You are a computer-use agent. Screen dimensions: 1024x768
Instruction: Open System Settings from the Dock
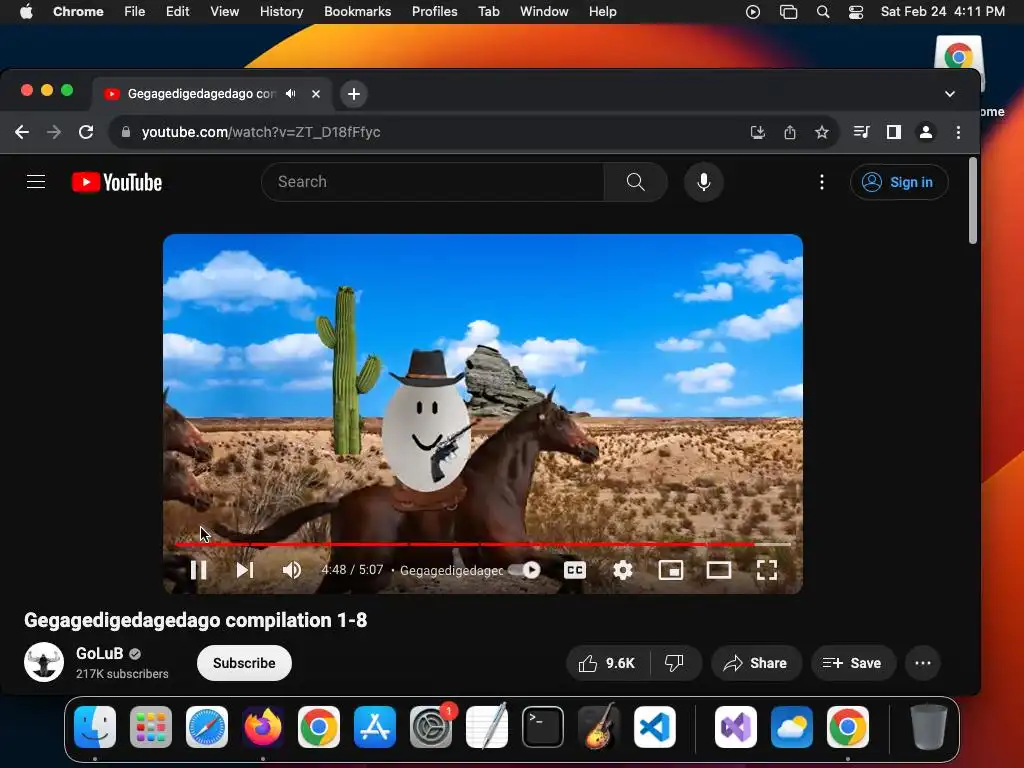click(431, 727)
